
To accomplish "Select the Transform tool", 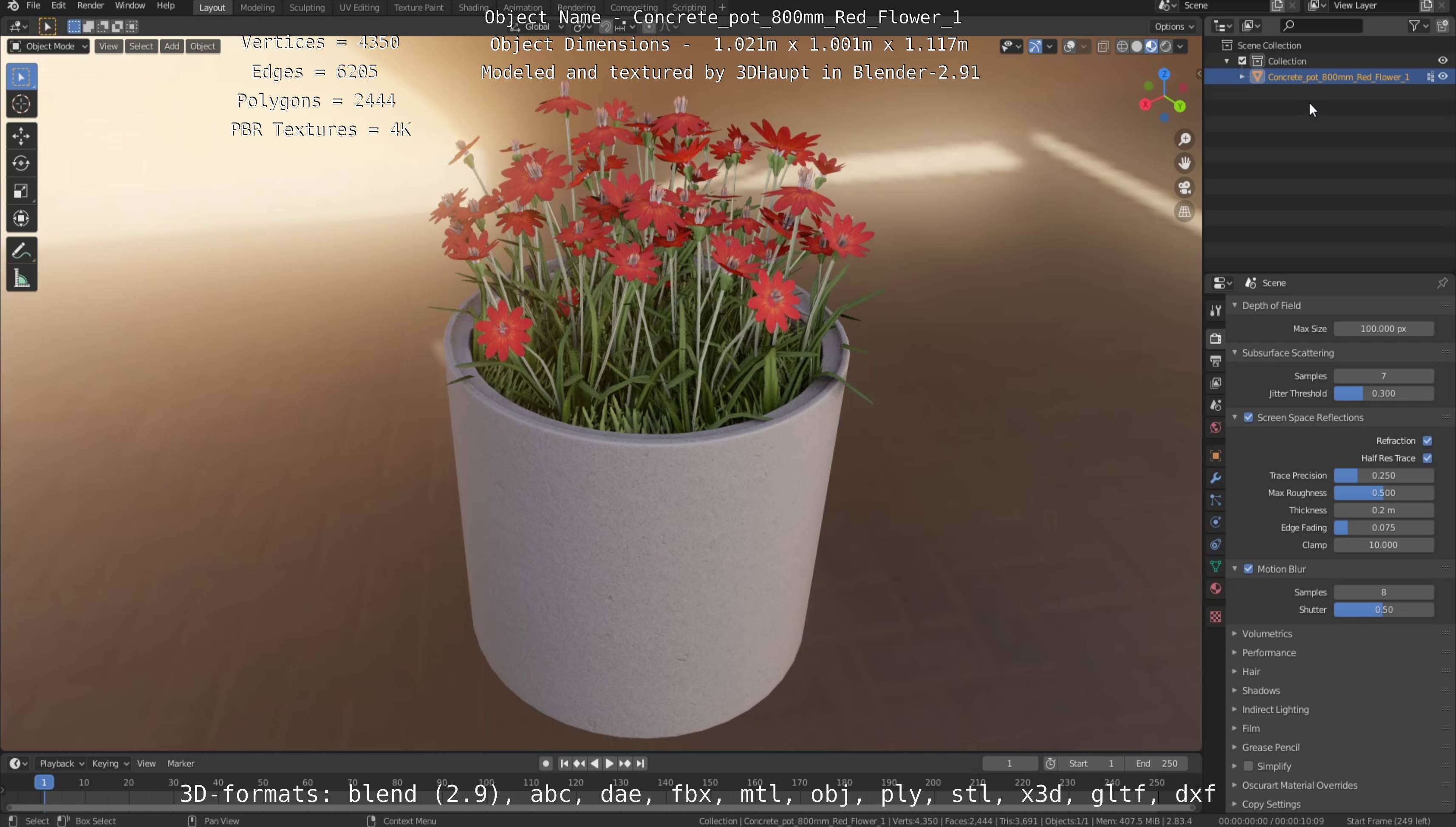I will 21,219.
